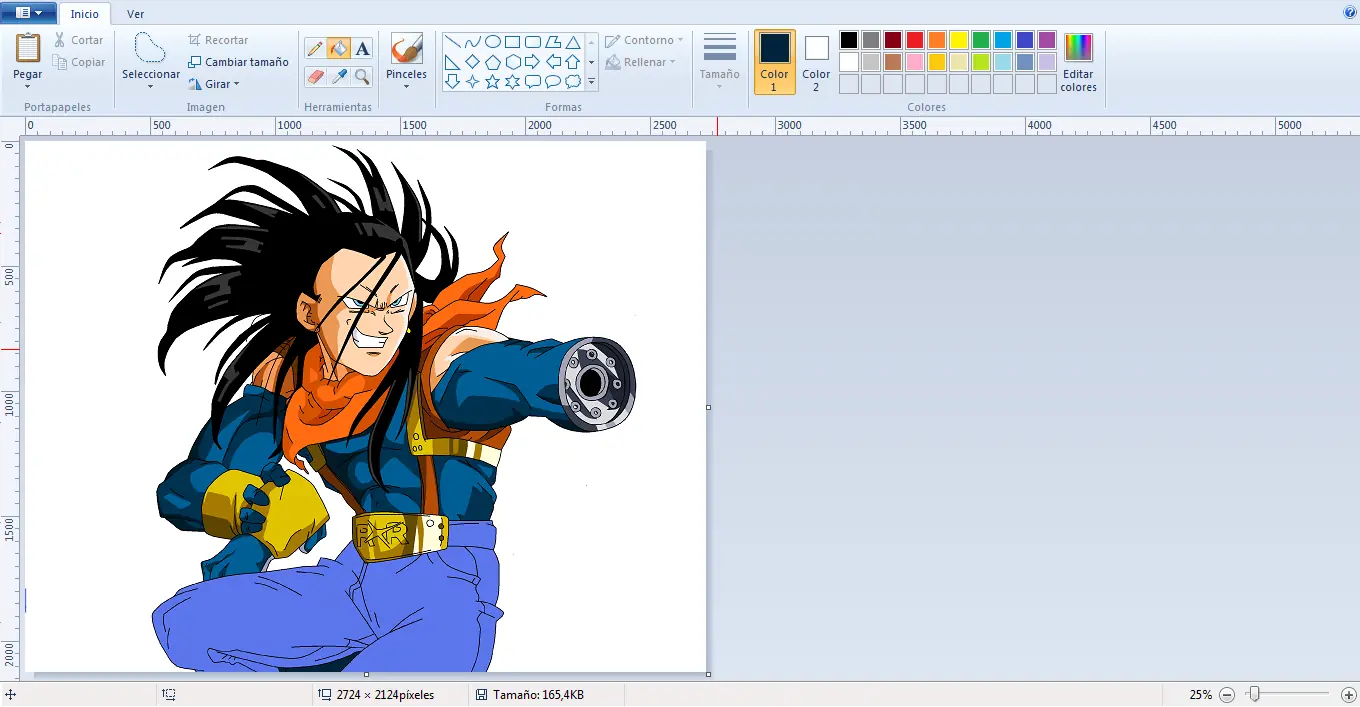1360x707 pixels.
Task: Choose the up arrow shape
Action: click(573, 62)
